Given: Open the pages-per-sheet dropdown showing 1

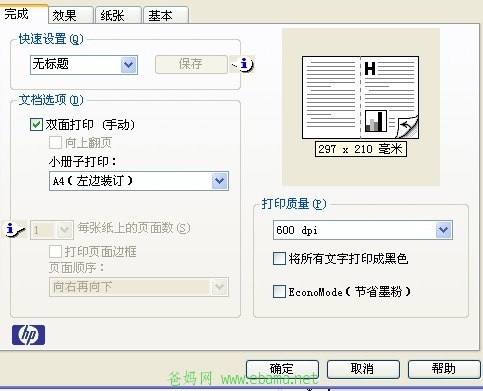Looking at the screenshot, I should [x=52, y=229].
